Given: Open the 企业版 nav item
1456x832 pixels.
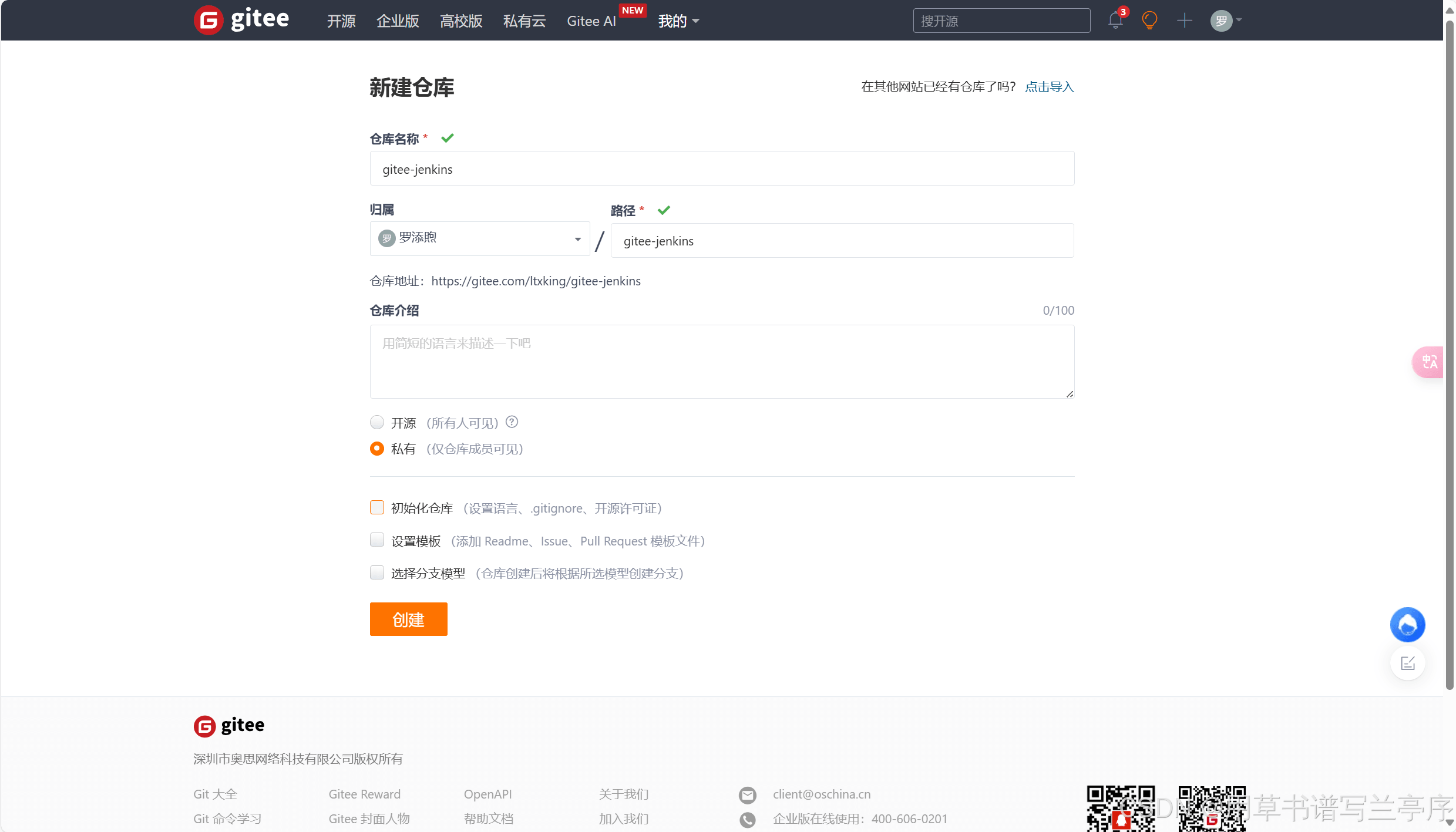Looking at the screenshot, I should 398,21.
